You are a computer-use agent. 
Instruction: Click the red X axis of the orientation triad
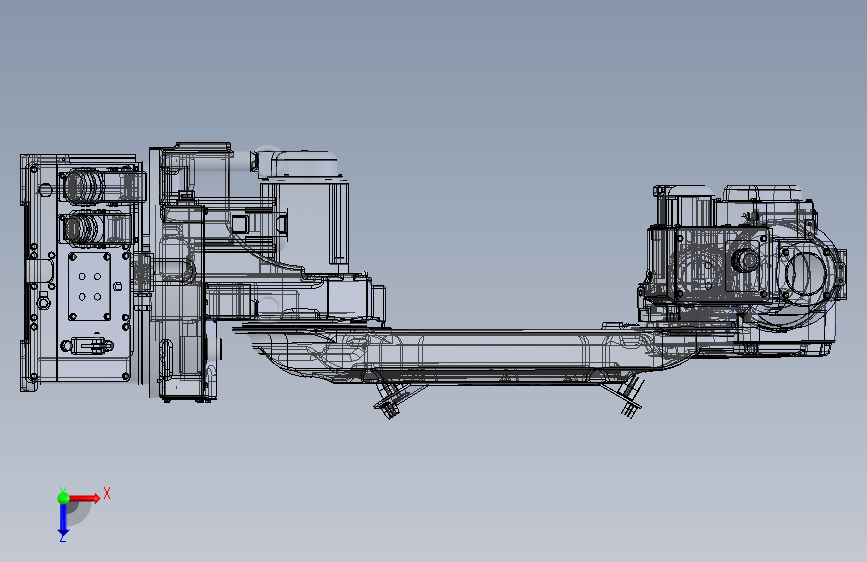(x=85, y=498)
